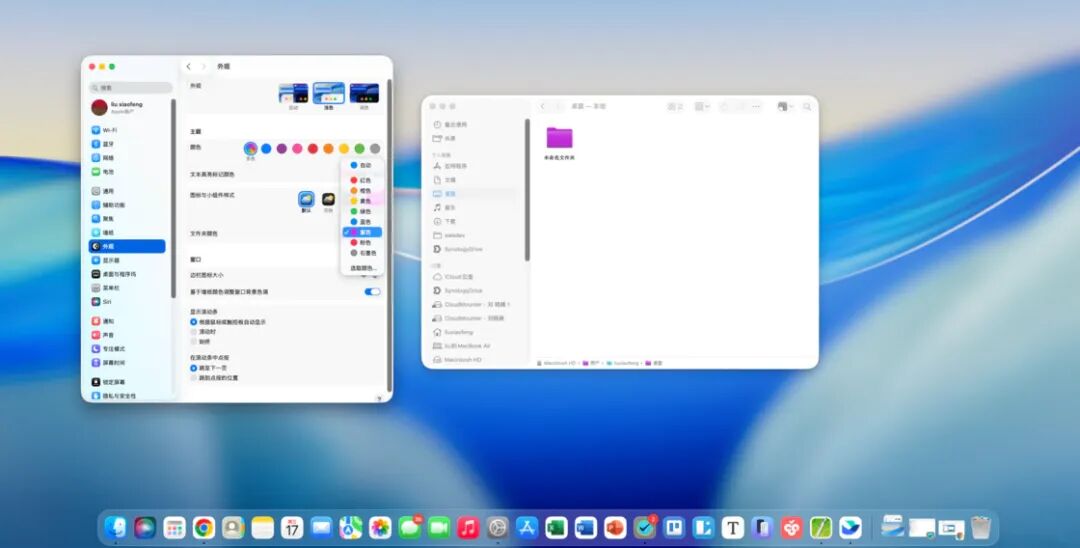Choose Pink in folder color menu
The image size is (1080, 548).
click(362, 242)
